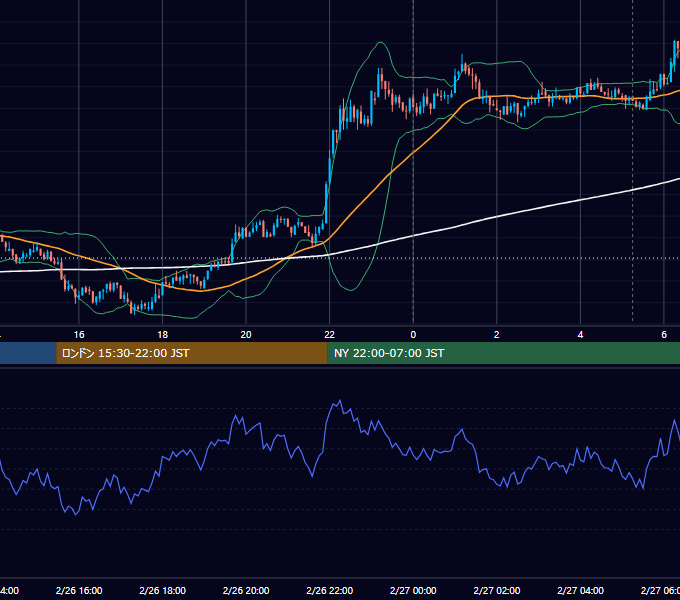Viewport: 680px width, 600px height.
Task: Click the price chart axis label 4
Action: tap(580, 335)
